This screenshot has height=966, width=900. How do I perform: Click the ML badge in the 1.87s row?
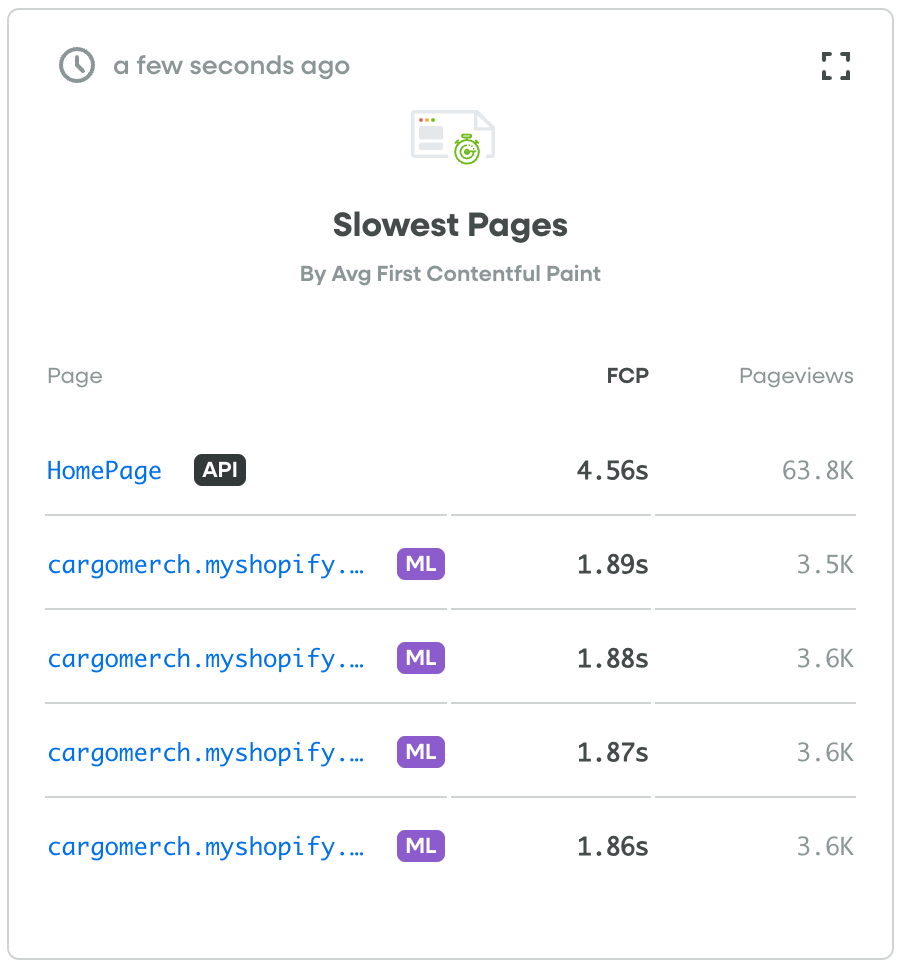click(421, 752)
